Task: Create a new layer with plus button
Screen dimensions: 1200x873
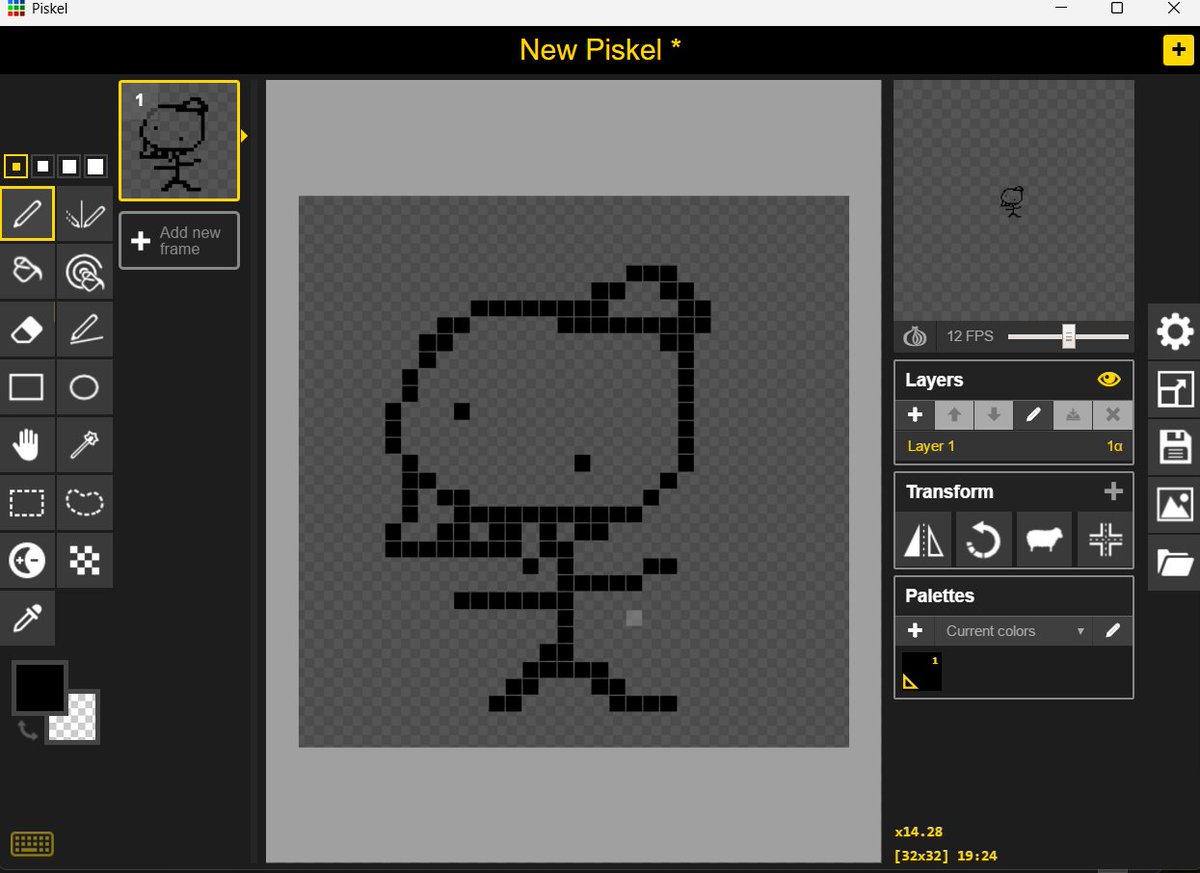Action: [915, 415]
